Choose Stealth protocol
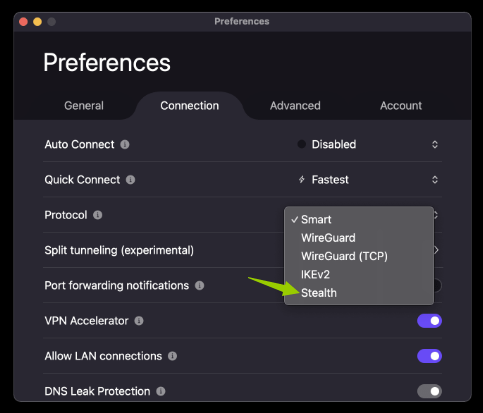Screen dimensions: 483x413 click(359, 293)
